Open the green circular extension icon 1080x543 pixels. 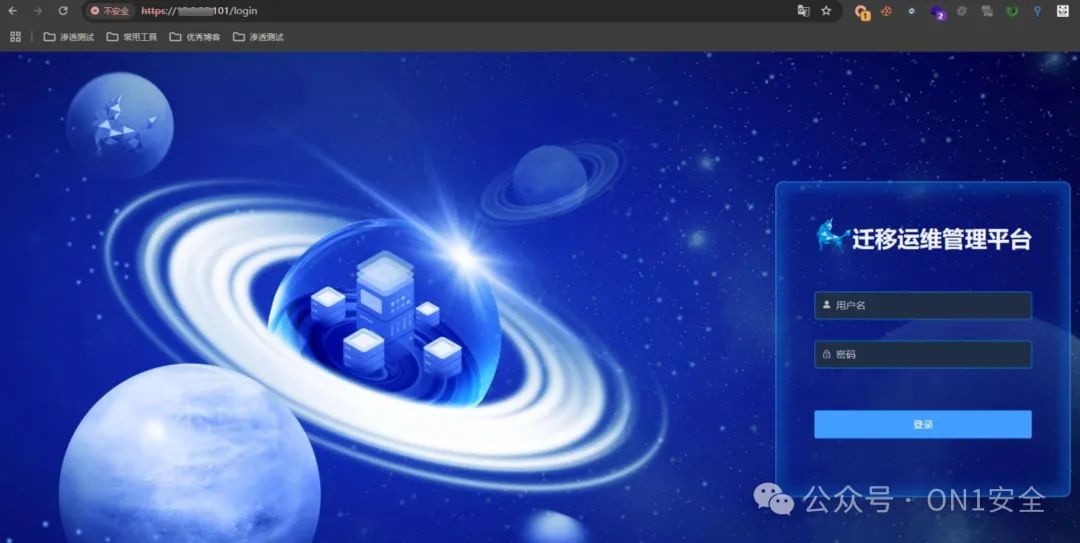(x=1012, y=11)
